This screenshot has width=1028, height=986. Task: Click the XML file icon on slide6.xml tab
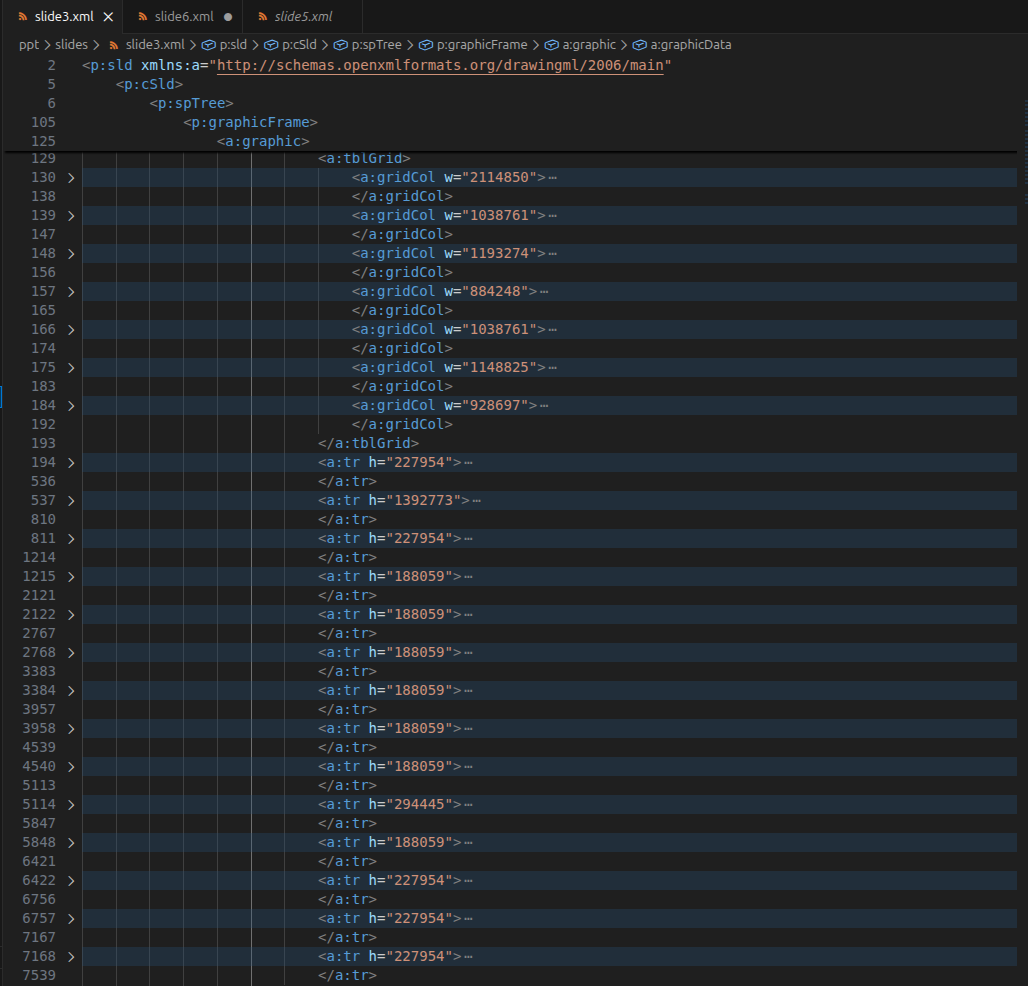(x=142, y=17)
